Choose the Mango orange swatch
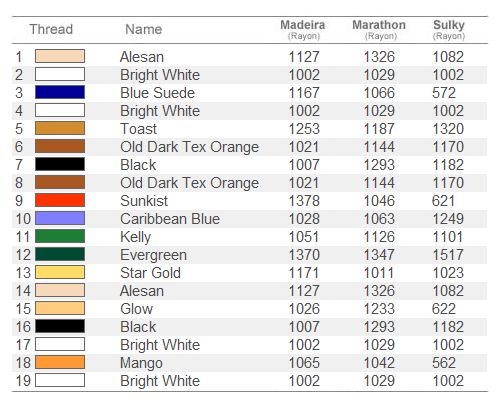The width and height of the screenshot is (500, 402). (x=60, y=362)
